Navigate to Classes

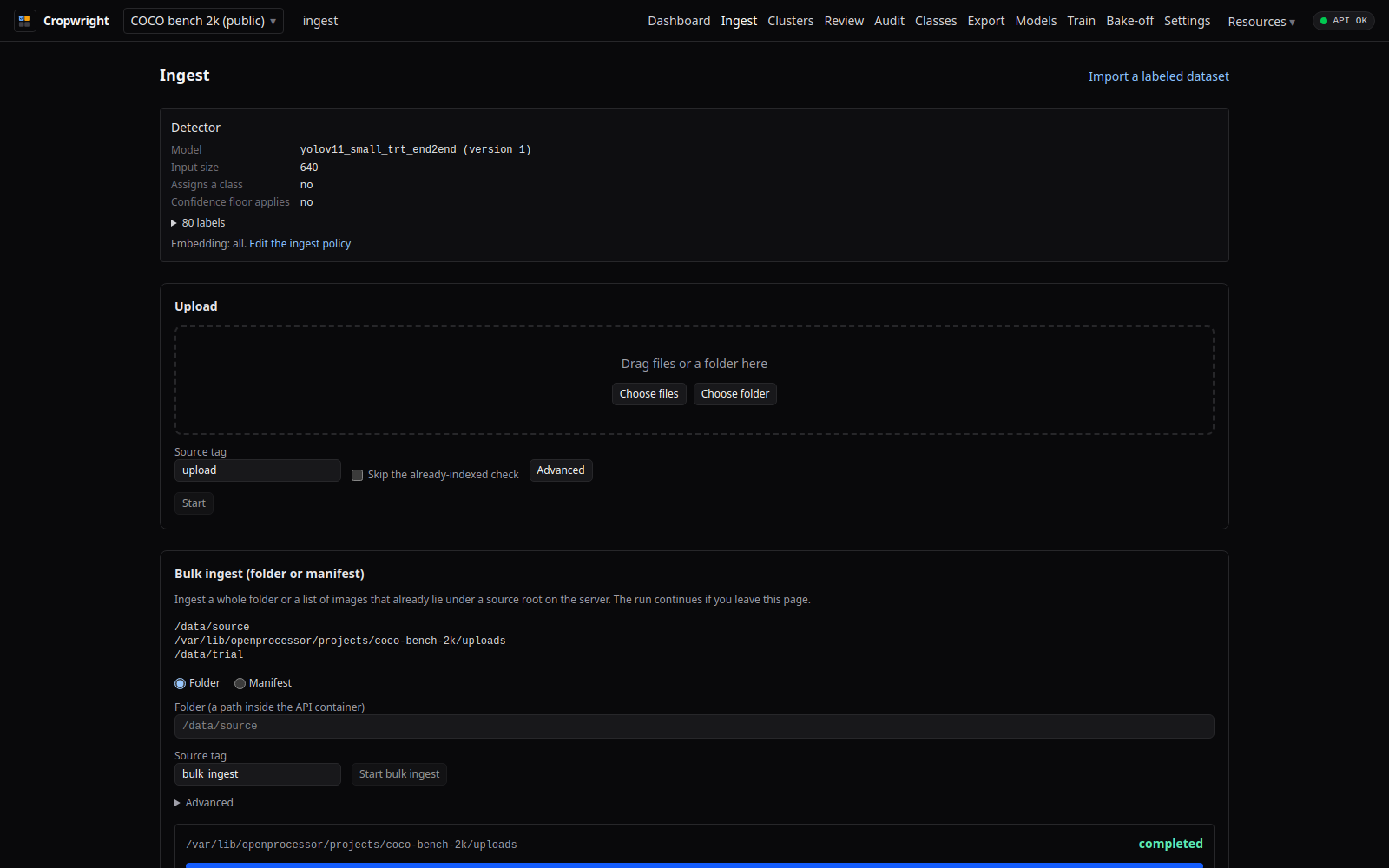click(x=936, y=21)
